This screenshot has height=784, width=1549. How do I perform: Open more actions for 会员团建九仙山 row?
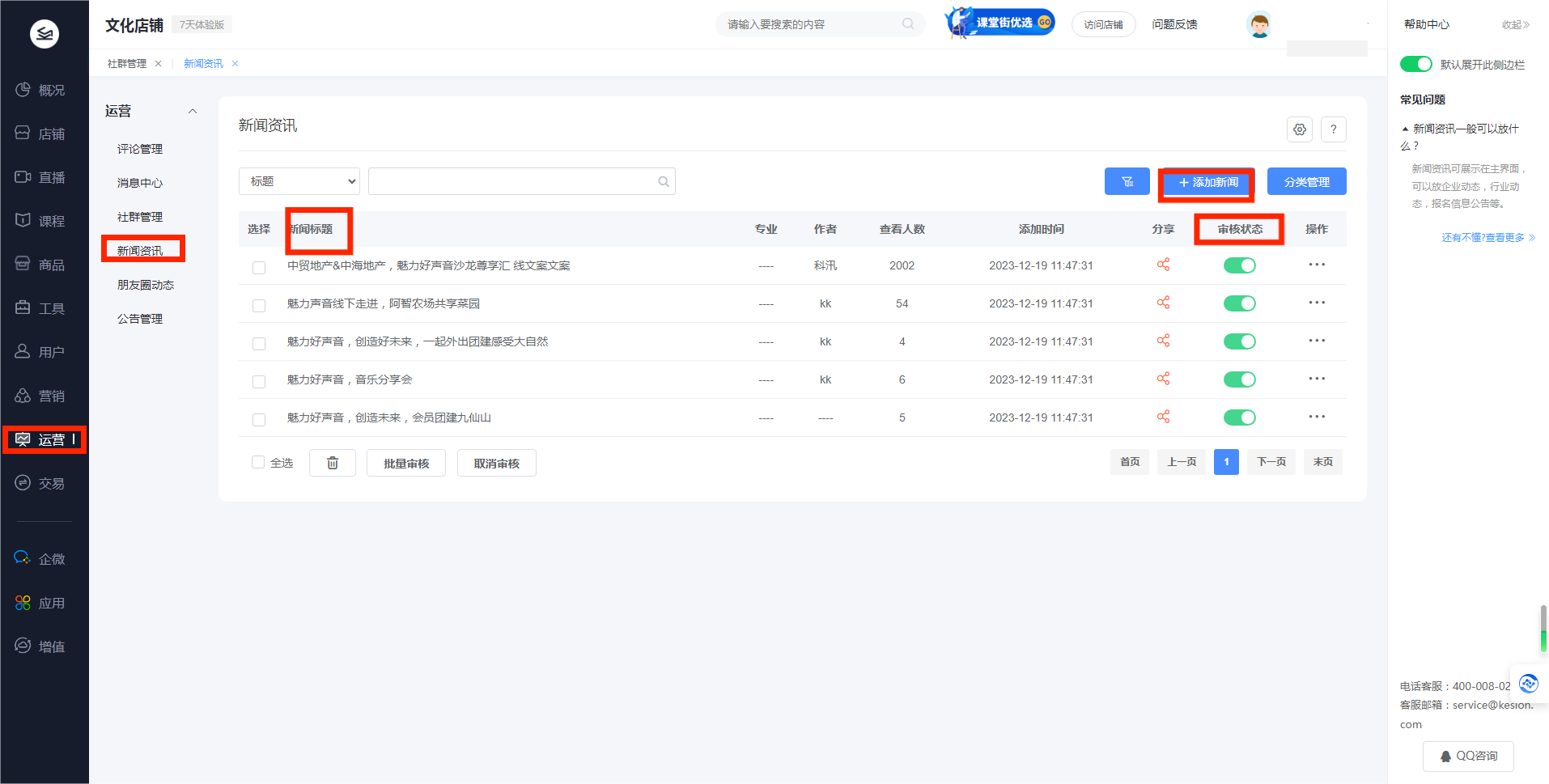pos(1317,417)
